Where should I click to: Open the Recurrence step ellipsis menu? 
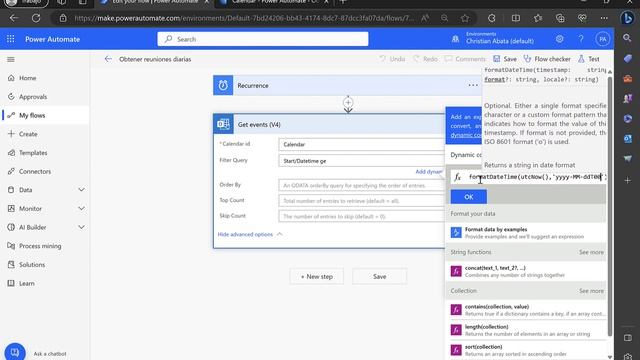click(473, 85)
